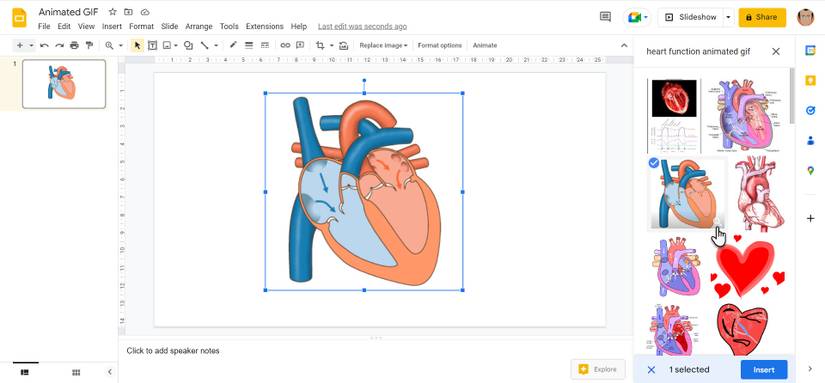Open the Tools menu
The width and height of the screenshot is (825, 383).
(x=229, y=26)
